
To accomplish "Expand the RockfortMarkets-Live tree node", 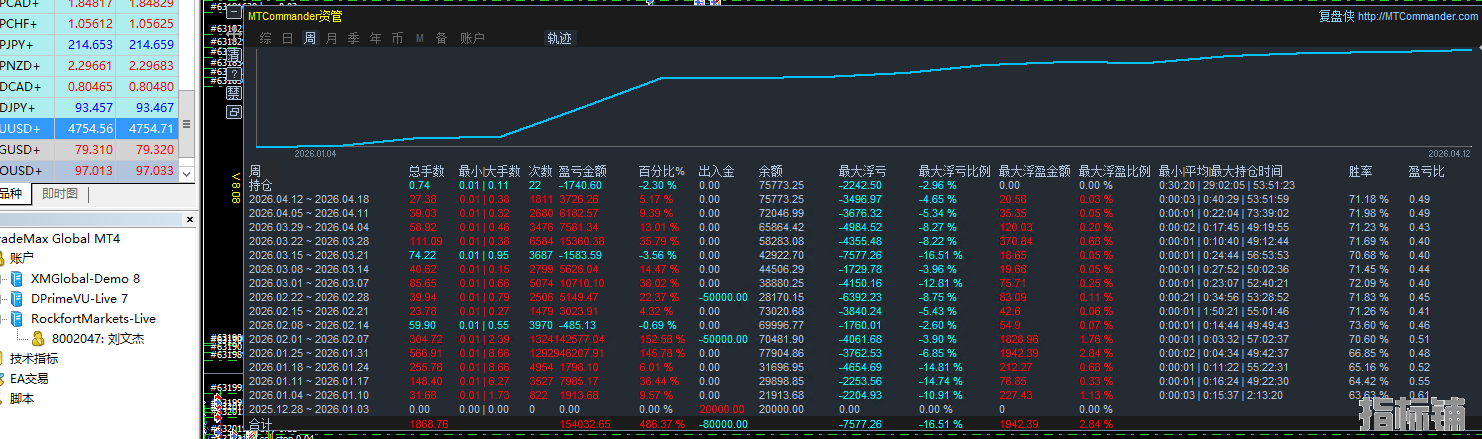I will click(x=3, y=318).
